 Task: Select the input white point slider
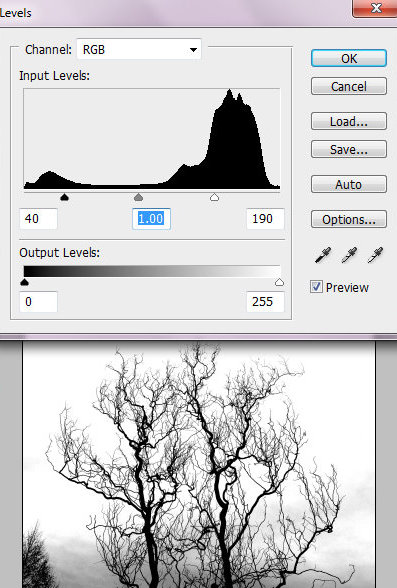(x=214, y=197)
